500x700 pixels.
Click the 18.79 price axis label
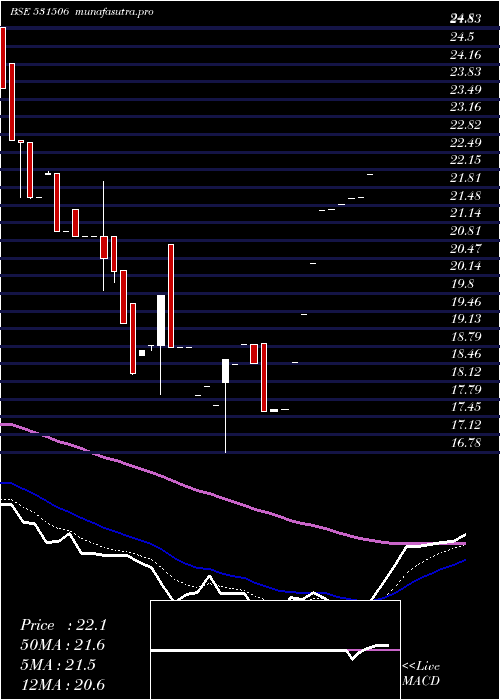(466, 337)
